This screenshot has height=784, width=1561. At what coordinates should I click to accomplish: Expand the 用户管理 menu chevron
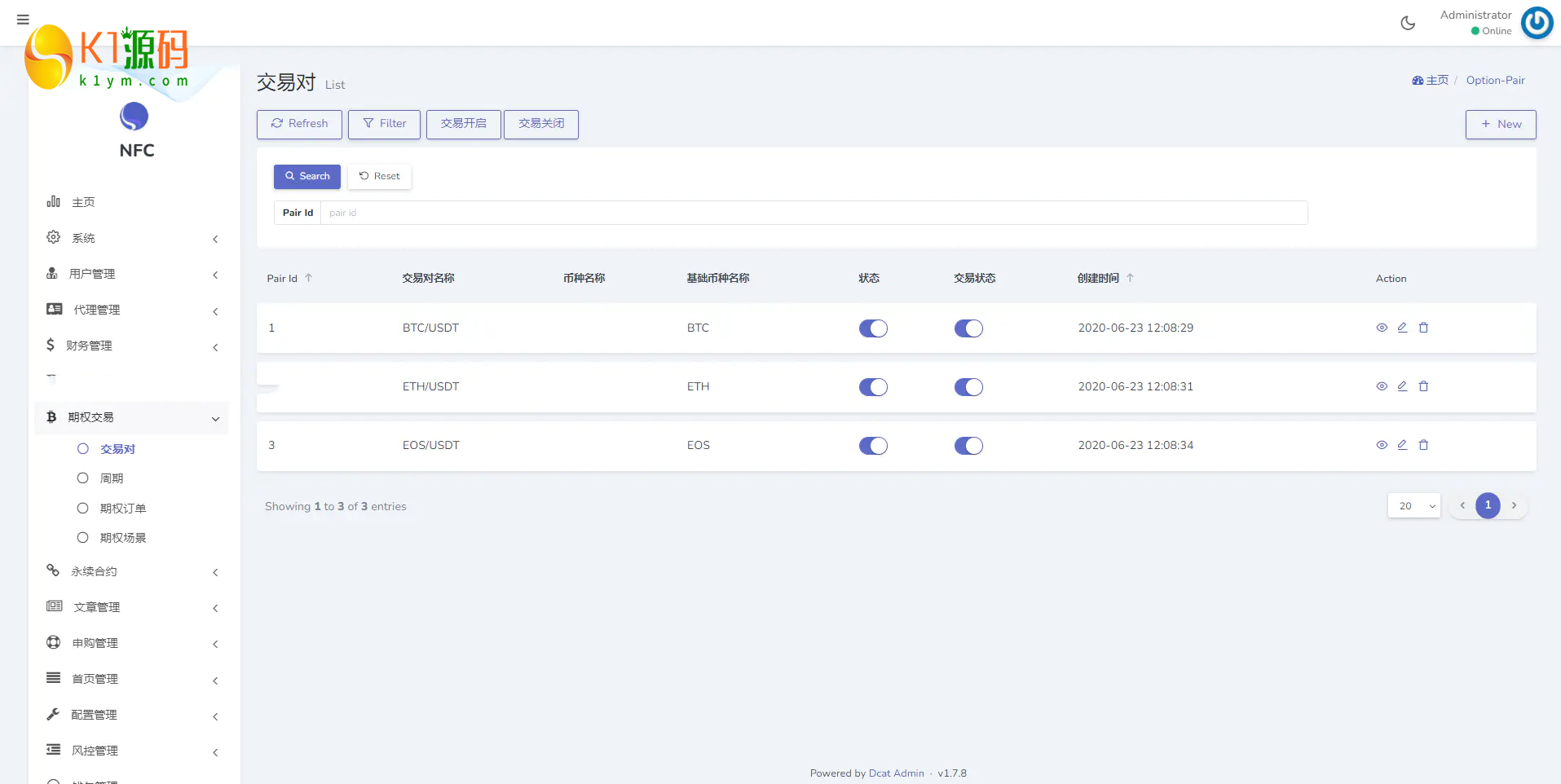click(215, 275)
